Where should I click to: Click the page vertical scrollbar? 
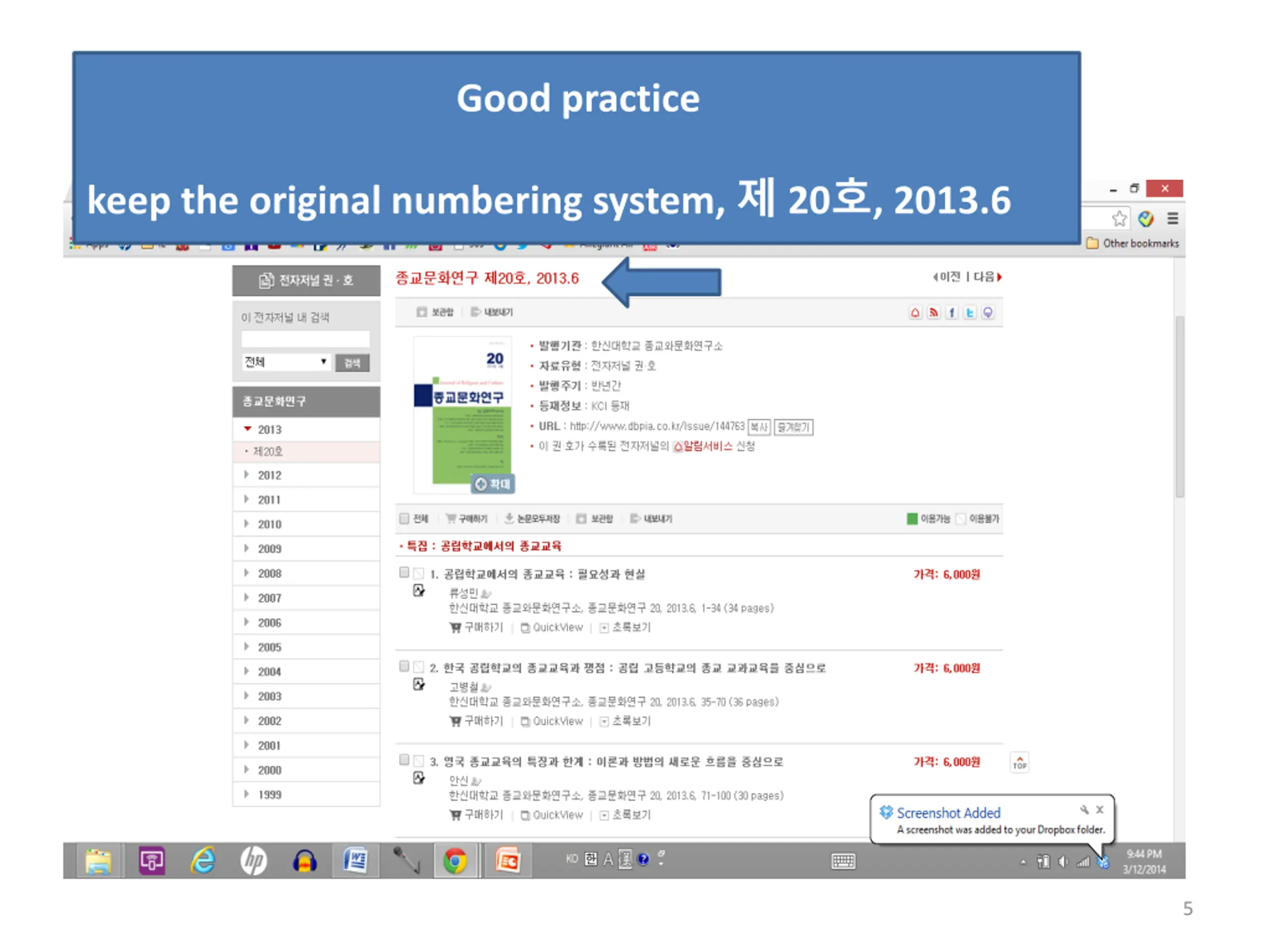[1179, 406]
